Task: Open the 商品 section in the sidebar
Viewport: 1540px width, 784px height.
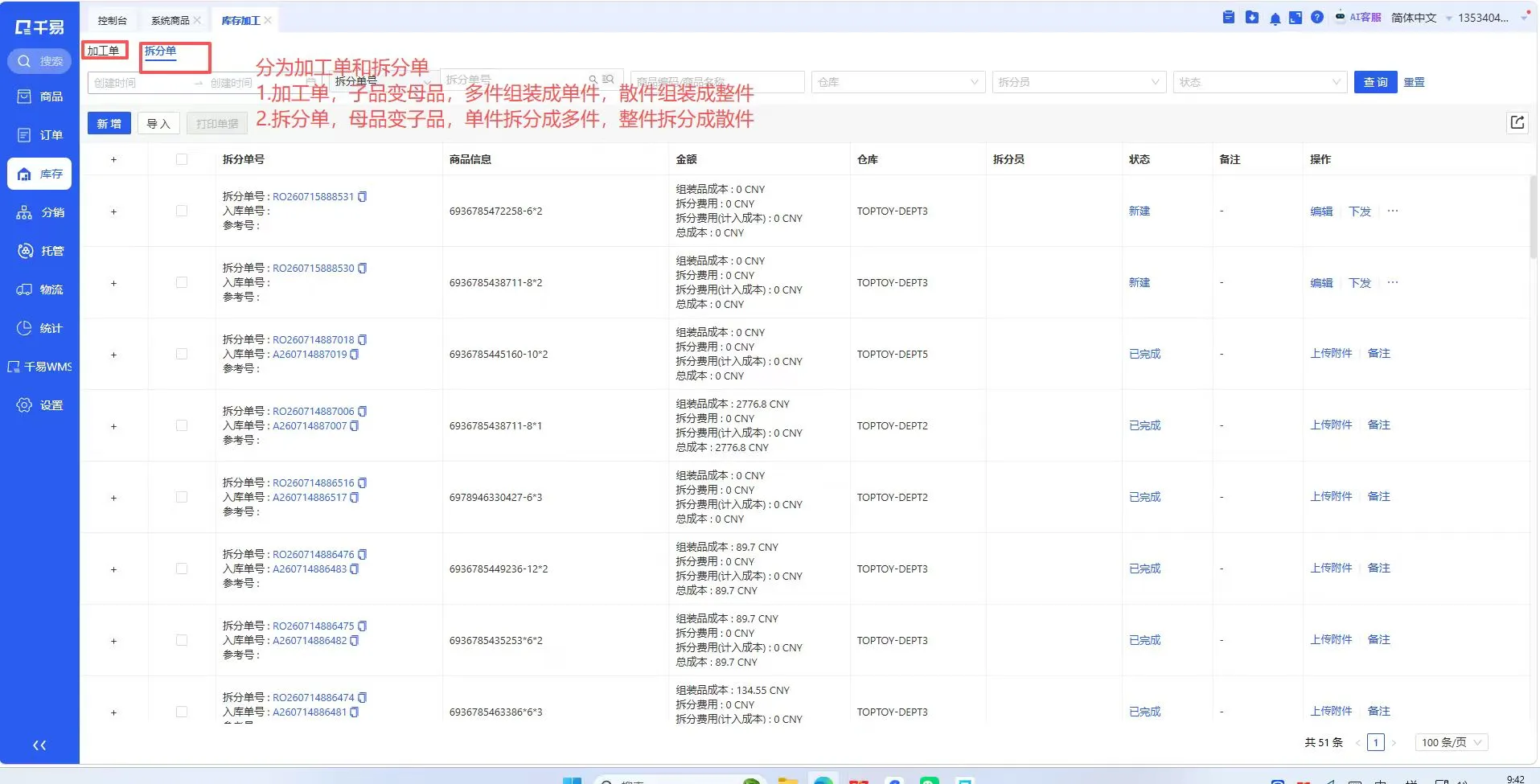Action: click(39, 96)
